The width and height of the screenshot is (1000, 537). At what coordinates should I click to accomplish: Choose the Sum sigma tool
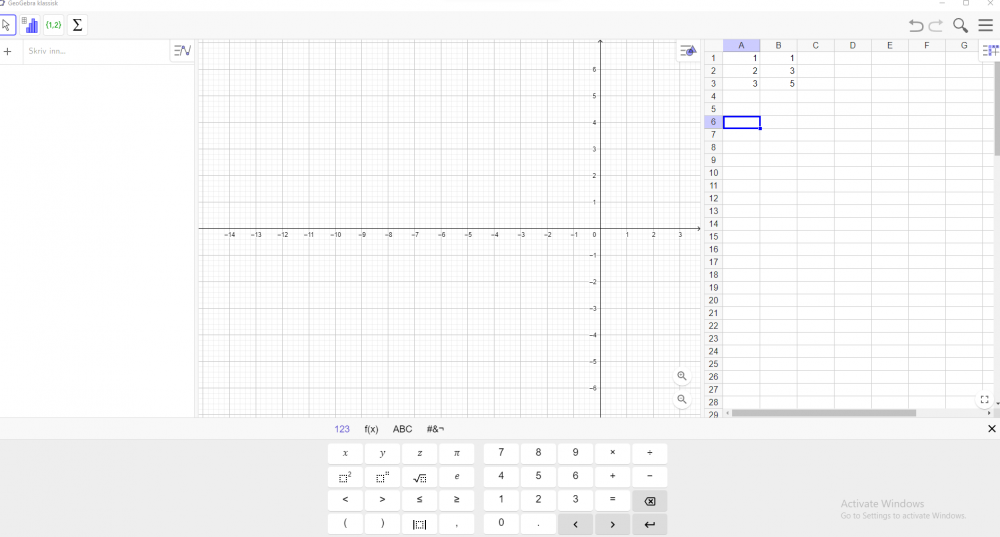[x=78, y=25]
